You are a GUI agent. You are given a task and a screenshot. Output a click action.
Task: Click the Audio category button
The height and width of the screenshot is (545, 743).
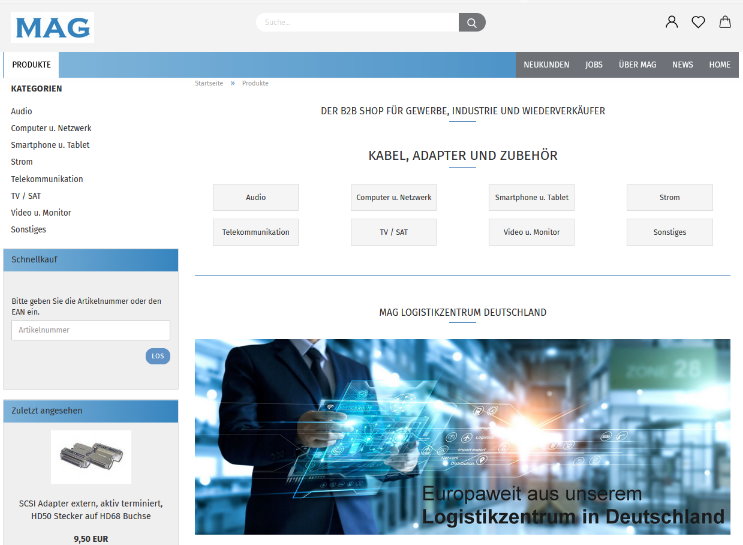[x=256, y=197]
